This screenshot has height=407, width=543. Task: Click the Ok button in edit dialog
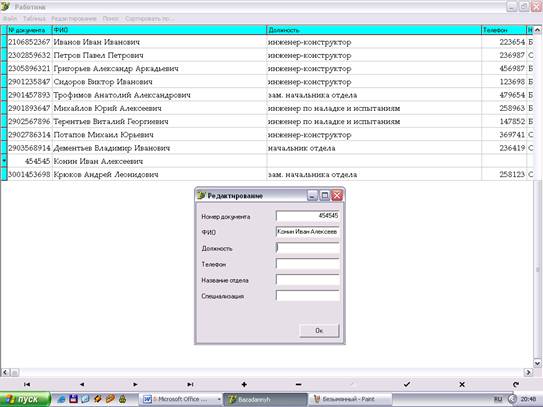click(319, 330)
